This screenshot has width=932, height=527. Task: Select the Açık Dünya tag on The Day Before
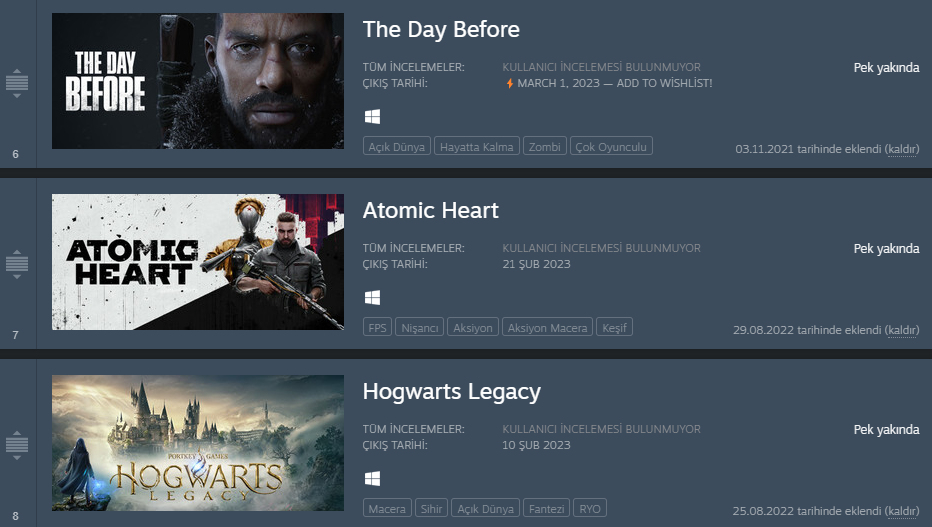(396, 147)
